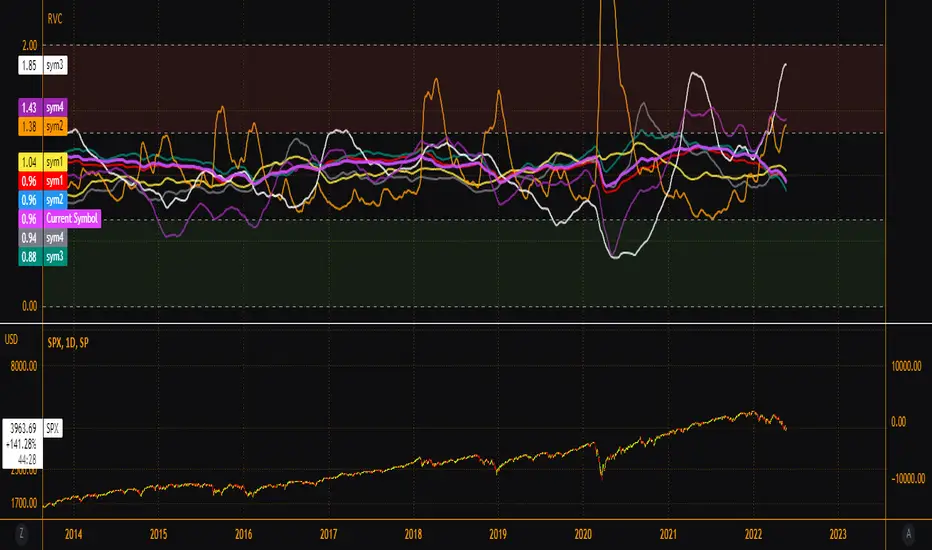This screenshot has width=932, height=550.
Task: Click the 0.00 value on right scale
Action: click(899, 422)
